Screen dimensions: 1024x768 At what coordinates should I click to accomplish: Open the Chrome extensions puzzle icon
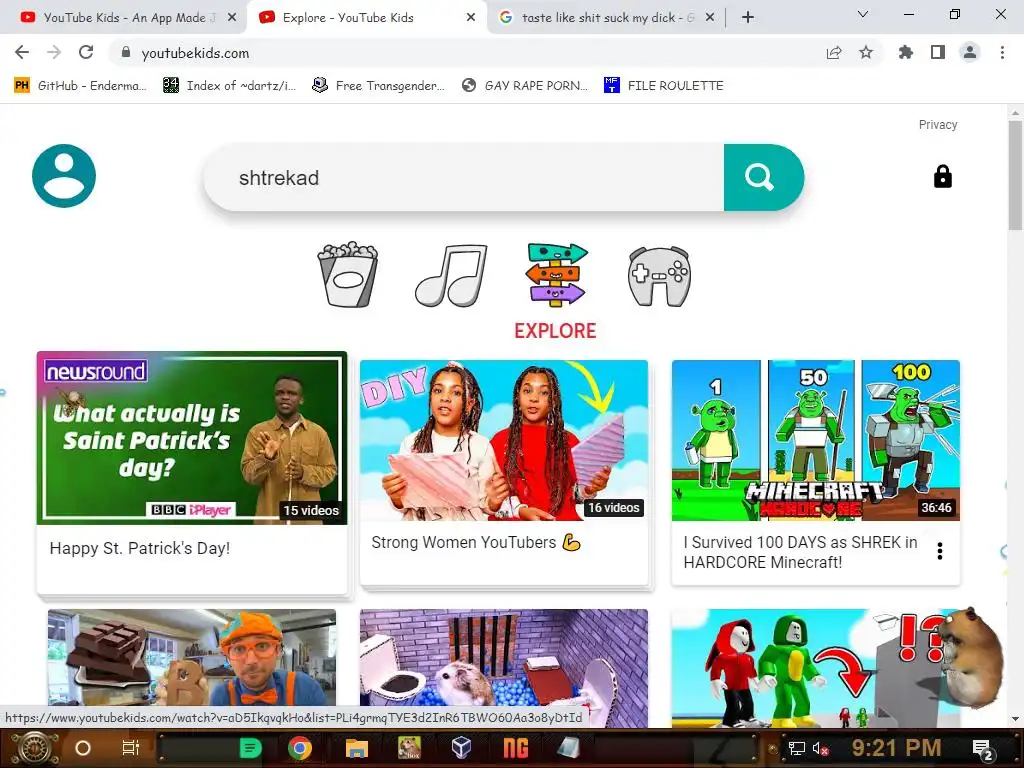pyautogui.click(x=905, y=52)
